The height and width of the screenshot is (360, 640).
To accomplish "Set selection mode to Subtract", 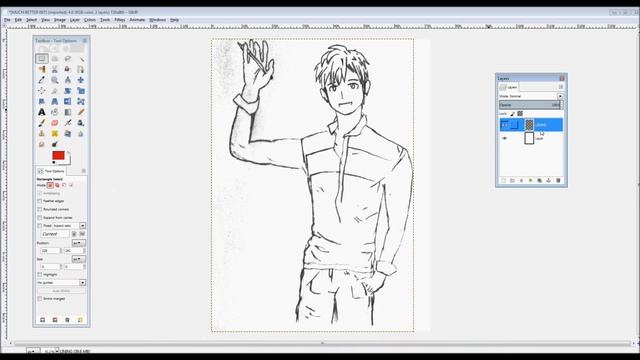I will [x=64, y=185].
